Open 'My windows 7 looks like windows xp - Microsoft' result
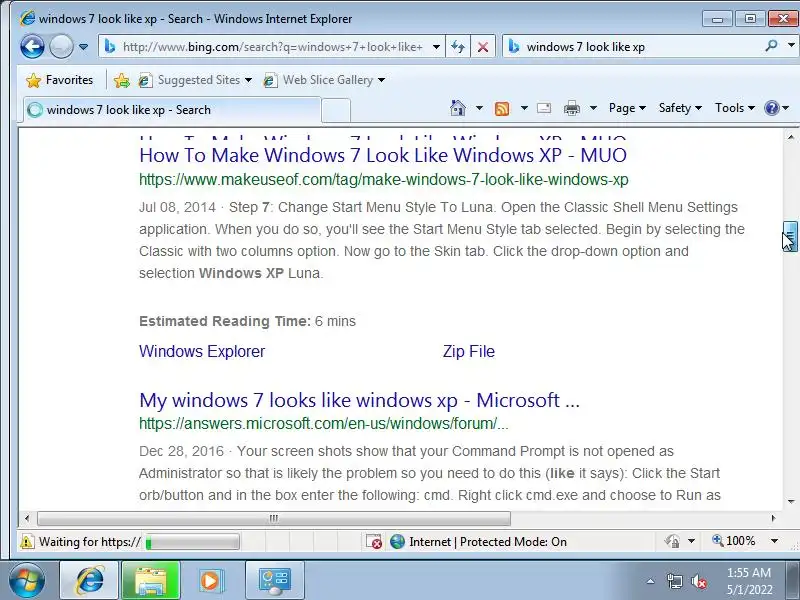The image size is (800, 600). point(359,401)
